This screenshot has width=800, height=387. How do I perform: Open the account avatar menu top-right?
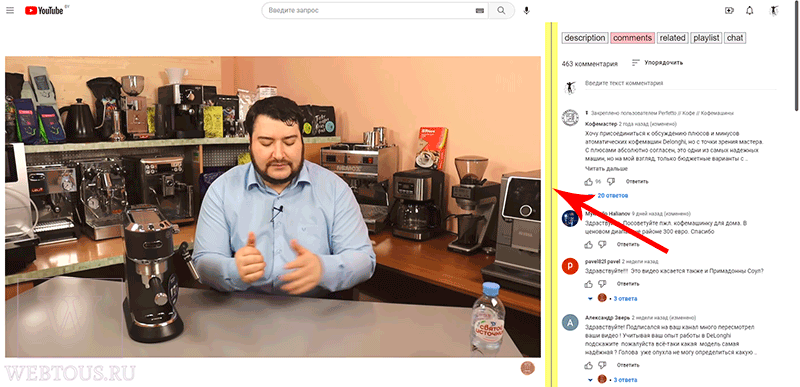(774, 10)
